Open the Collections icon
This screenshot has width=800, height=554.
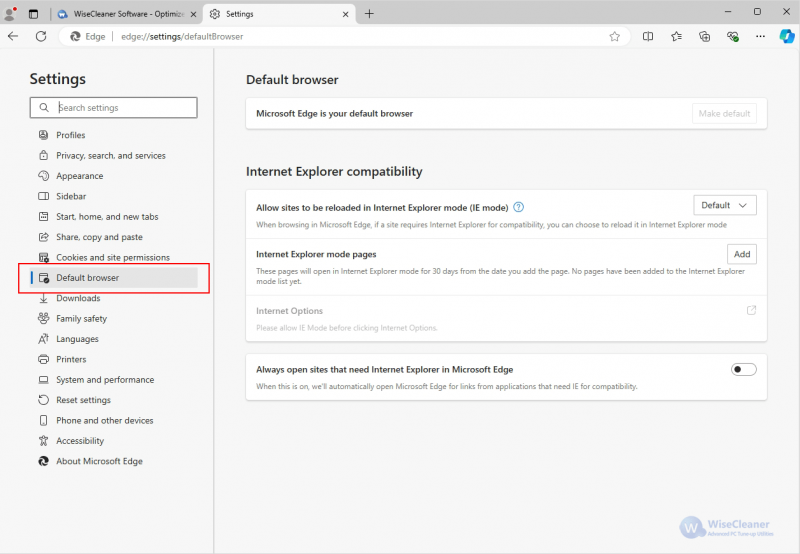705,36
